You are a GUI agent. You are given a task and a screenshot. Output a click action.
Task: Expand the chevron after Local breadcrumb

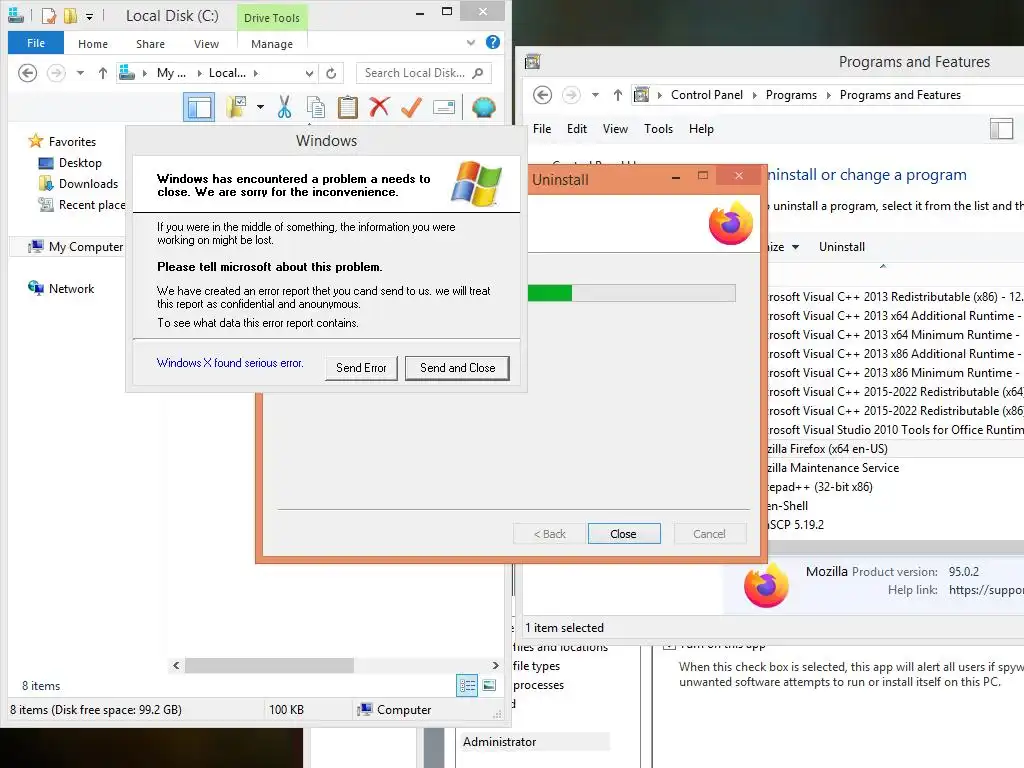point(256,73)
